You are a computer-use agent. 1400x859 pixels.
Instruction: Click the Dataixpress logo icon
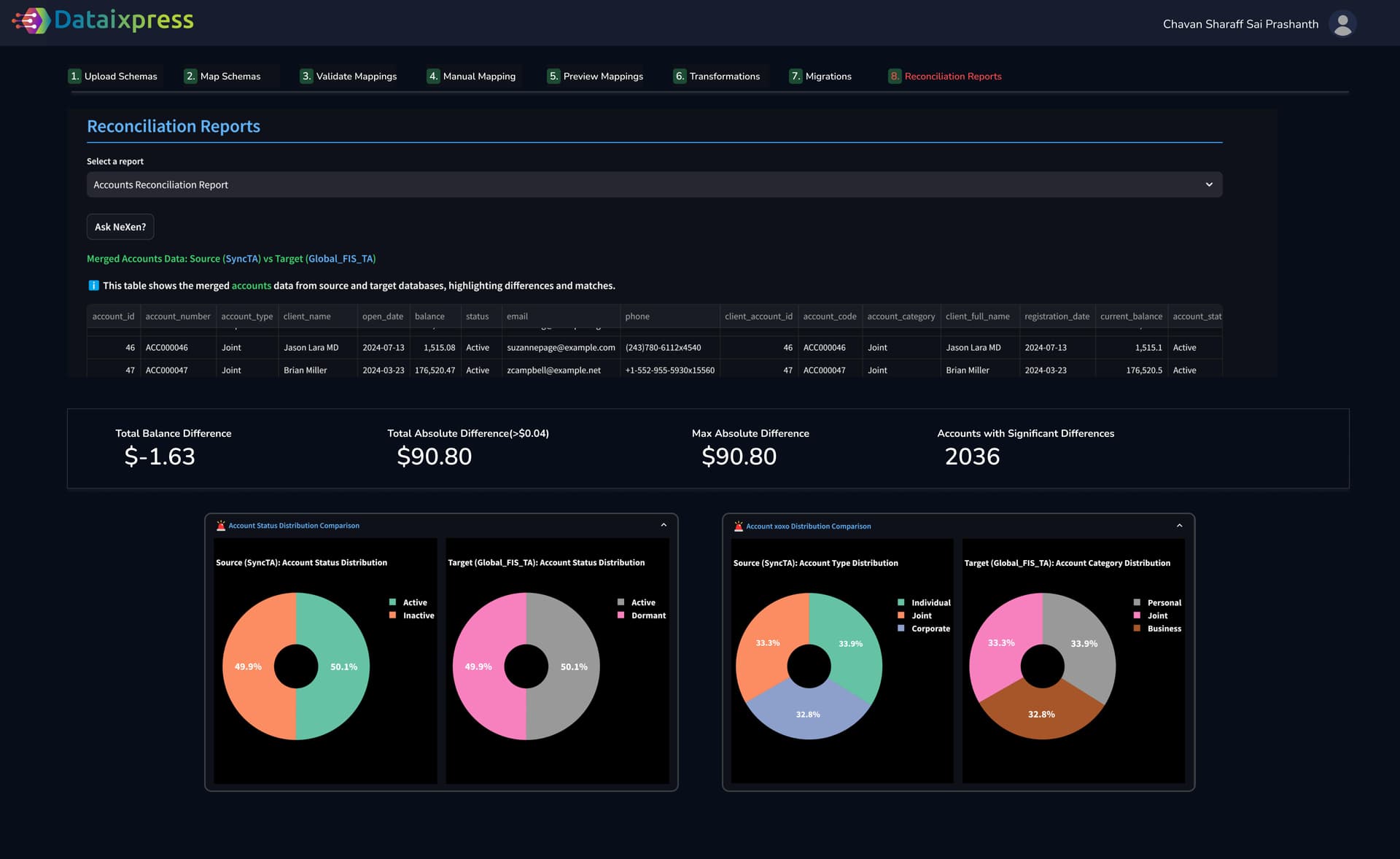click(31, 20)
